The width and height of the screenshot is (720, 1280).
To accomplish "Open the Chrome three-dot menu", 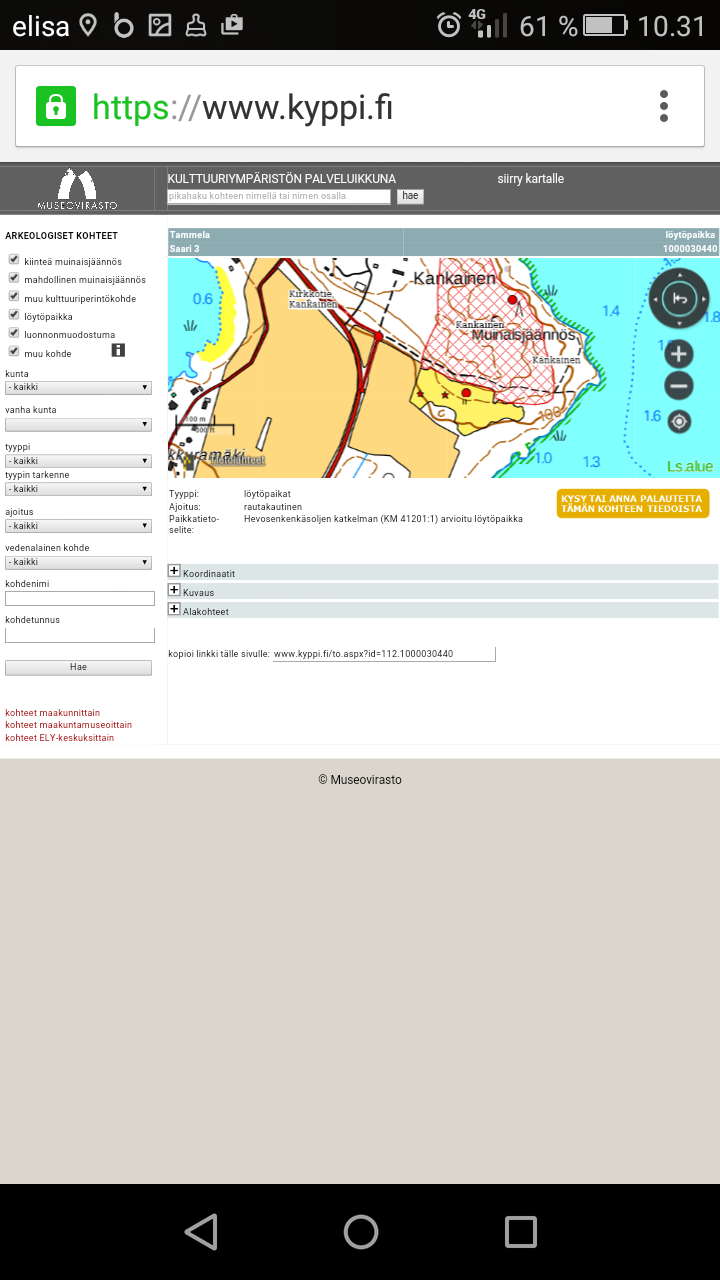I will [663, 106].
